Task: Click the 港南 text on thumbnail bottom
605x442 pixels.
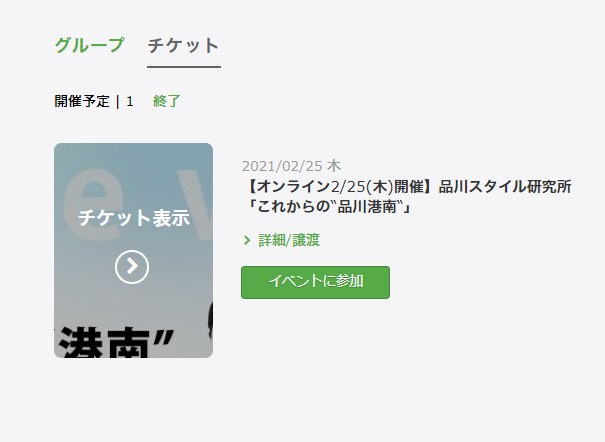Action: point(105,343)
